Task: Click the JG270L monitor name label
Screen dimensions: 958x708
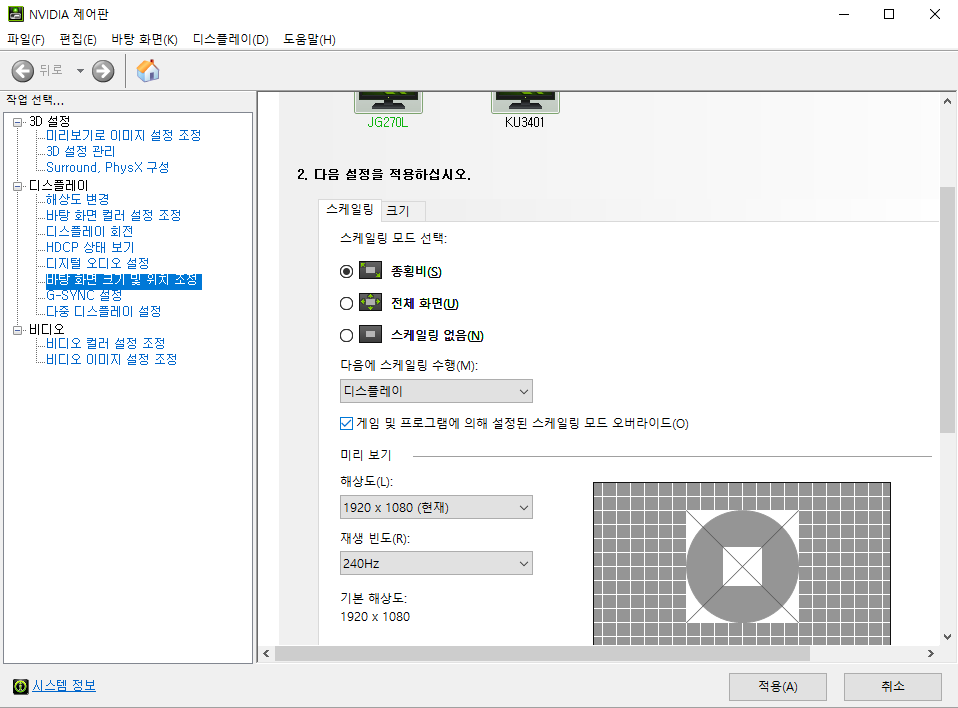Action: tap(387, 122)
